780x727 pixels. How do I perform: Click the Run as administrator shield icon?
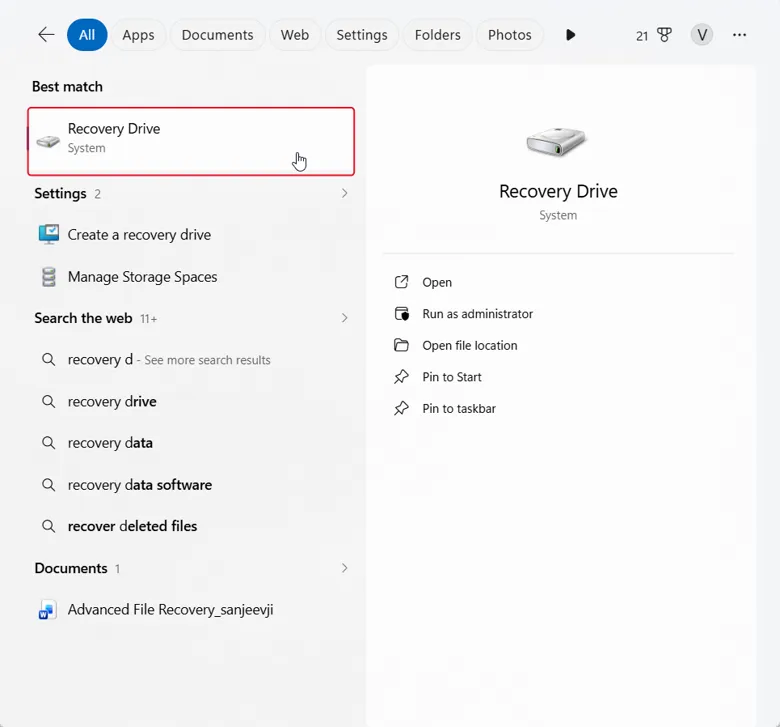(x=401, y=313)
